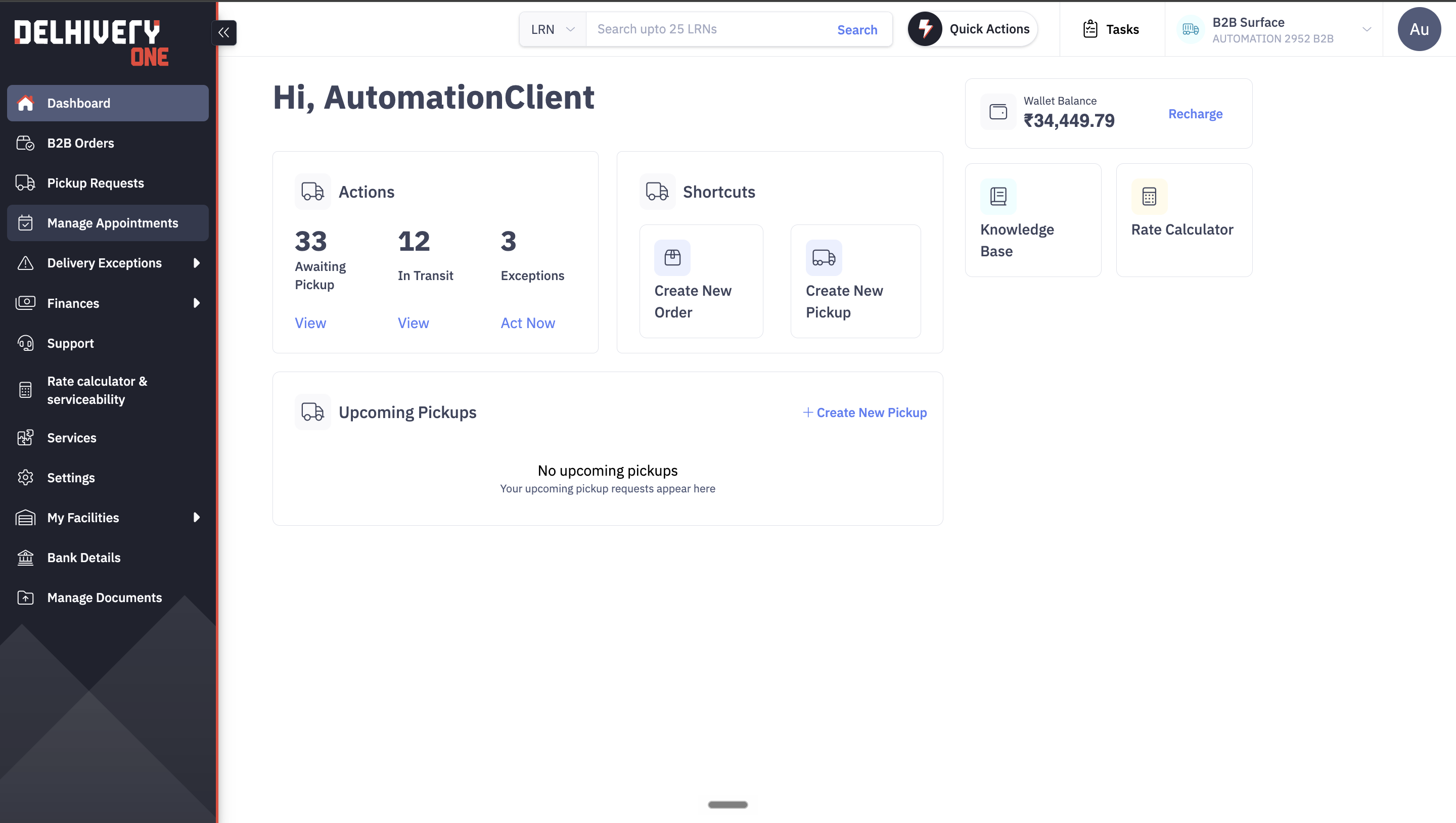The width and height of the screenshot is (1456, 823).
Task: Click the 12 In Transit count
Action: [414, 241]
